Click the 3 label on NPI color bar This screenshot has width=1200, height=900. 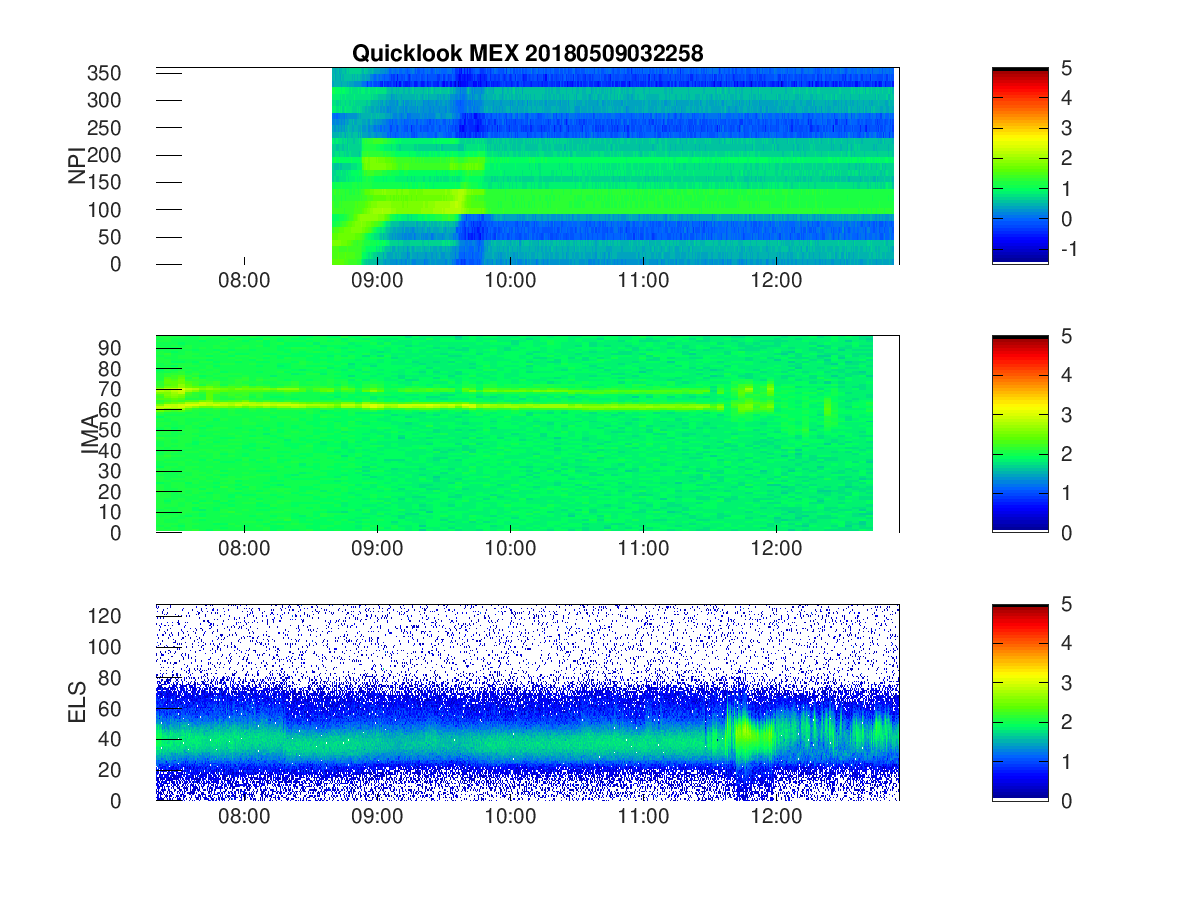1066,128
